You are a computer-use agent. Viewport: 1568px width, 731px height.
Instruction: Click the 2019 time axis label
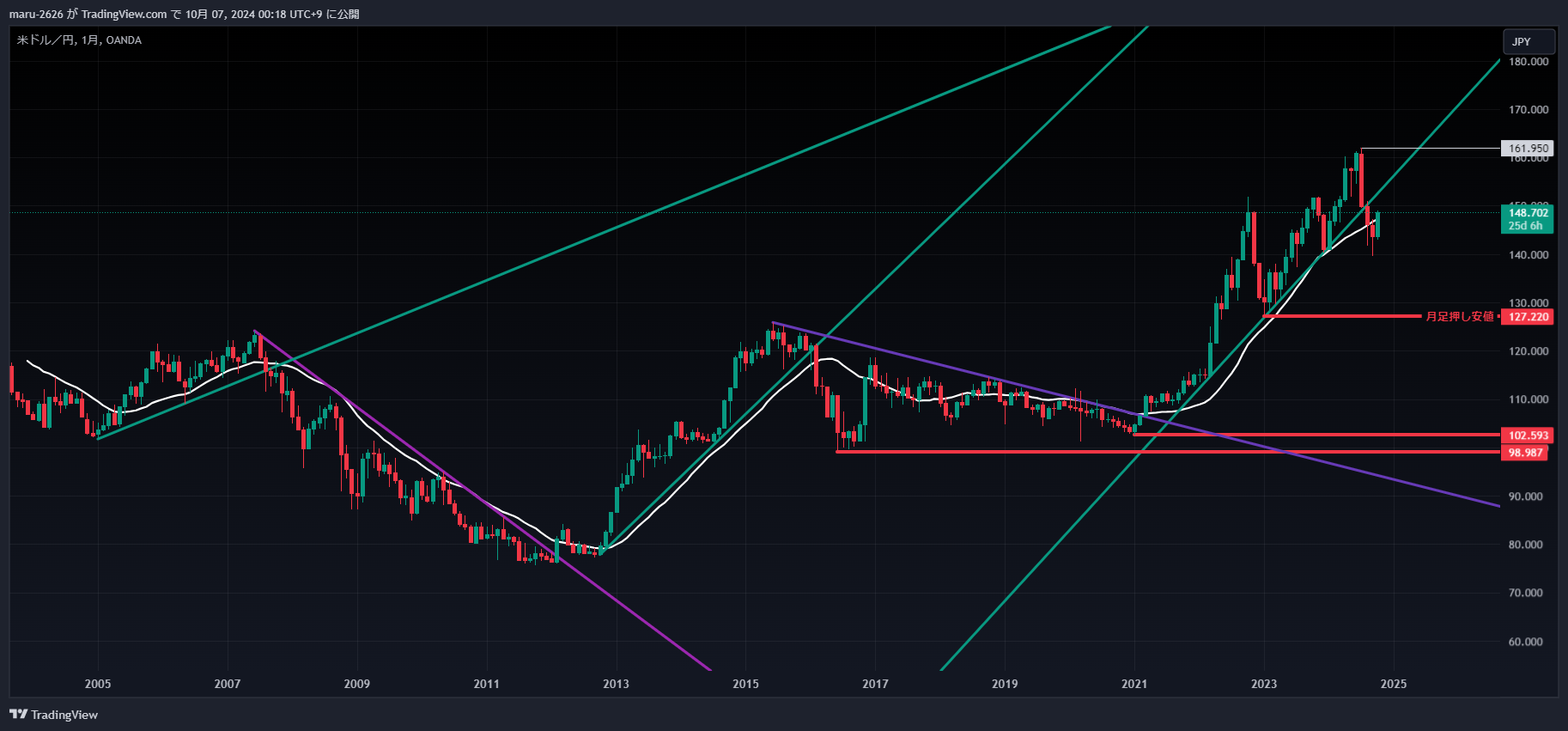click(1005, 684)
